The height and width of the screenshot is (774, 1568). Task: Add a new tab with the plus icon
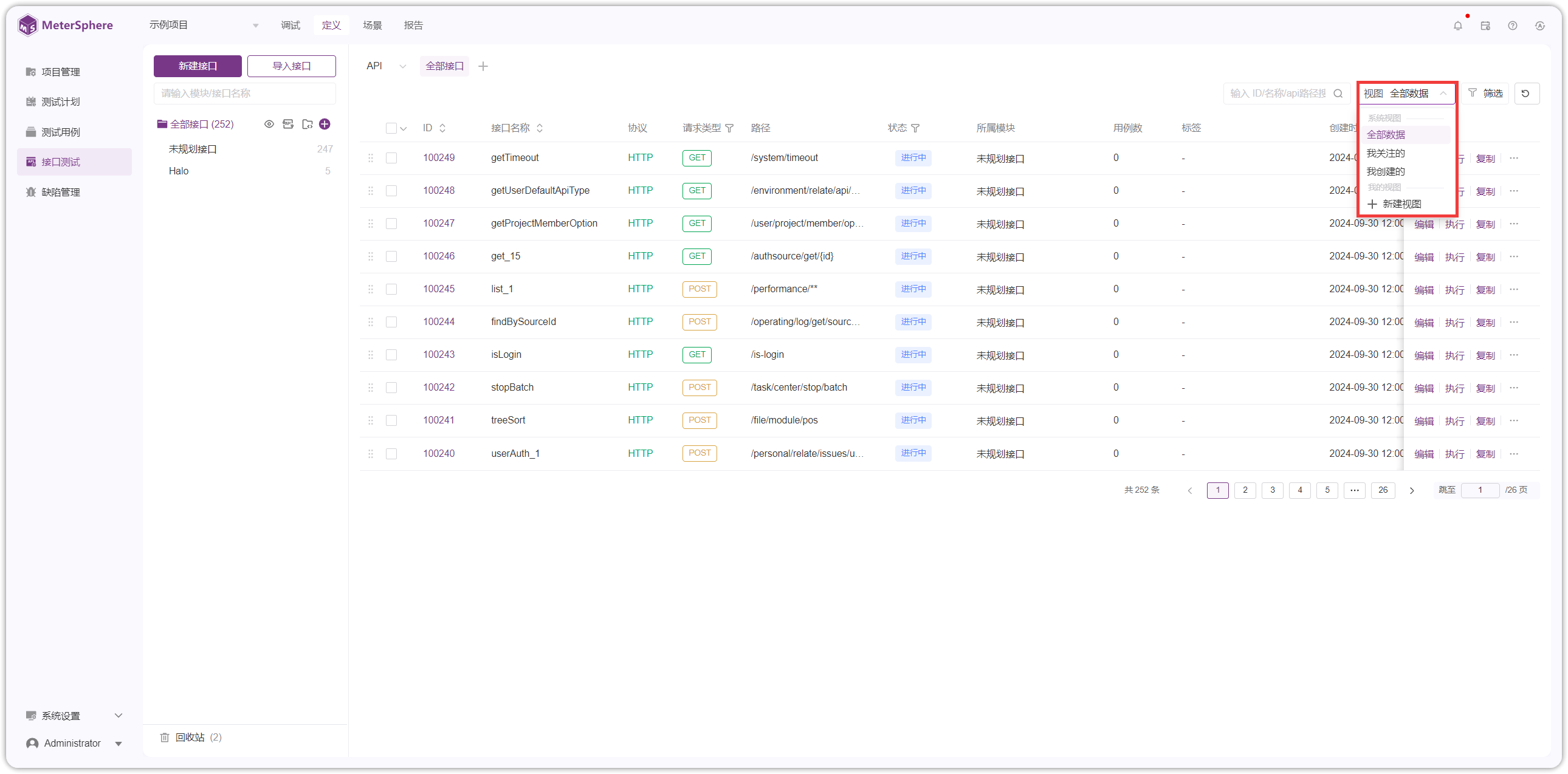(483, 66)
